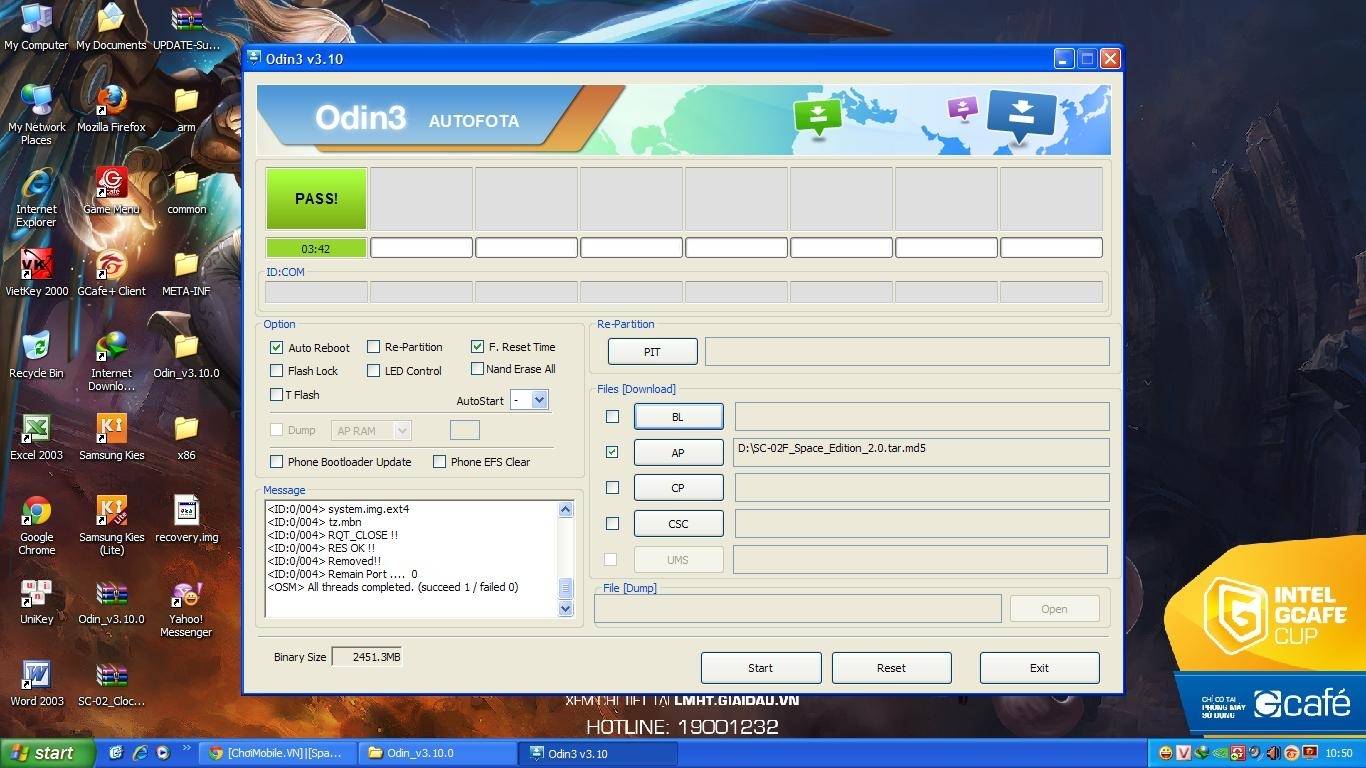Launch Internet Download Manager shortcut
This screenshot has height=768, width=1366.
tap(111, 360)
